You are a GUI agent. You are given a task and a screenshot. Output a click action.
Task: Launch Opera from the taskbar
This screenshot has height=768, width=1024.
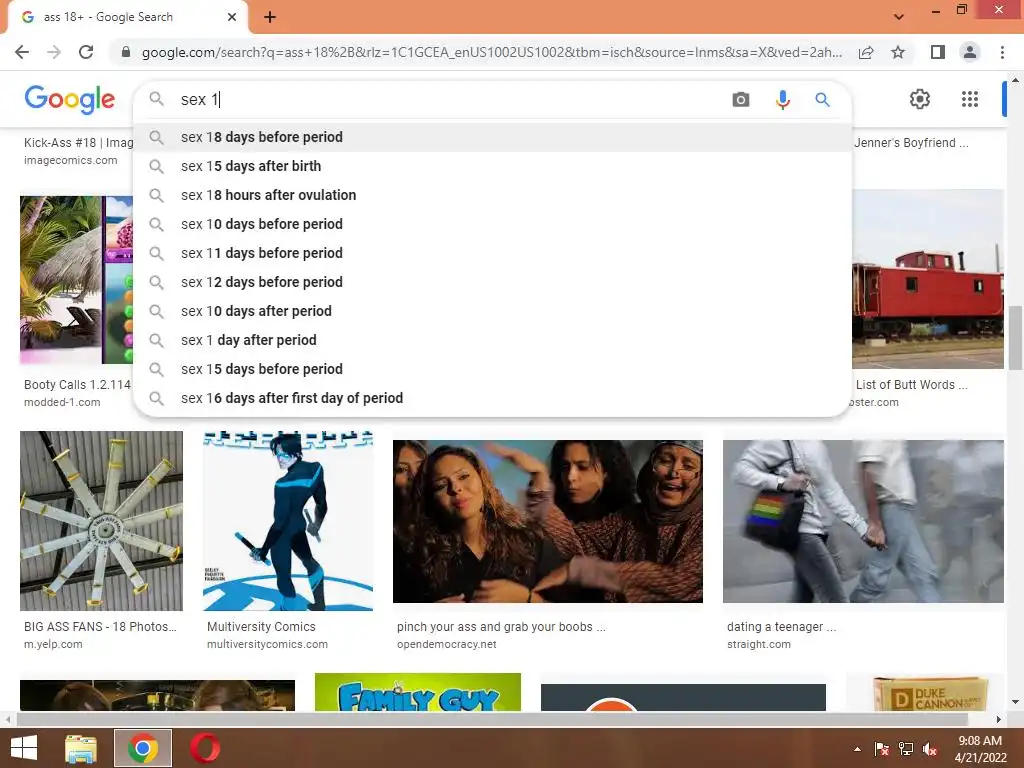point(205,748)
